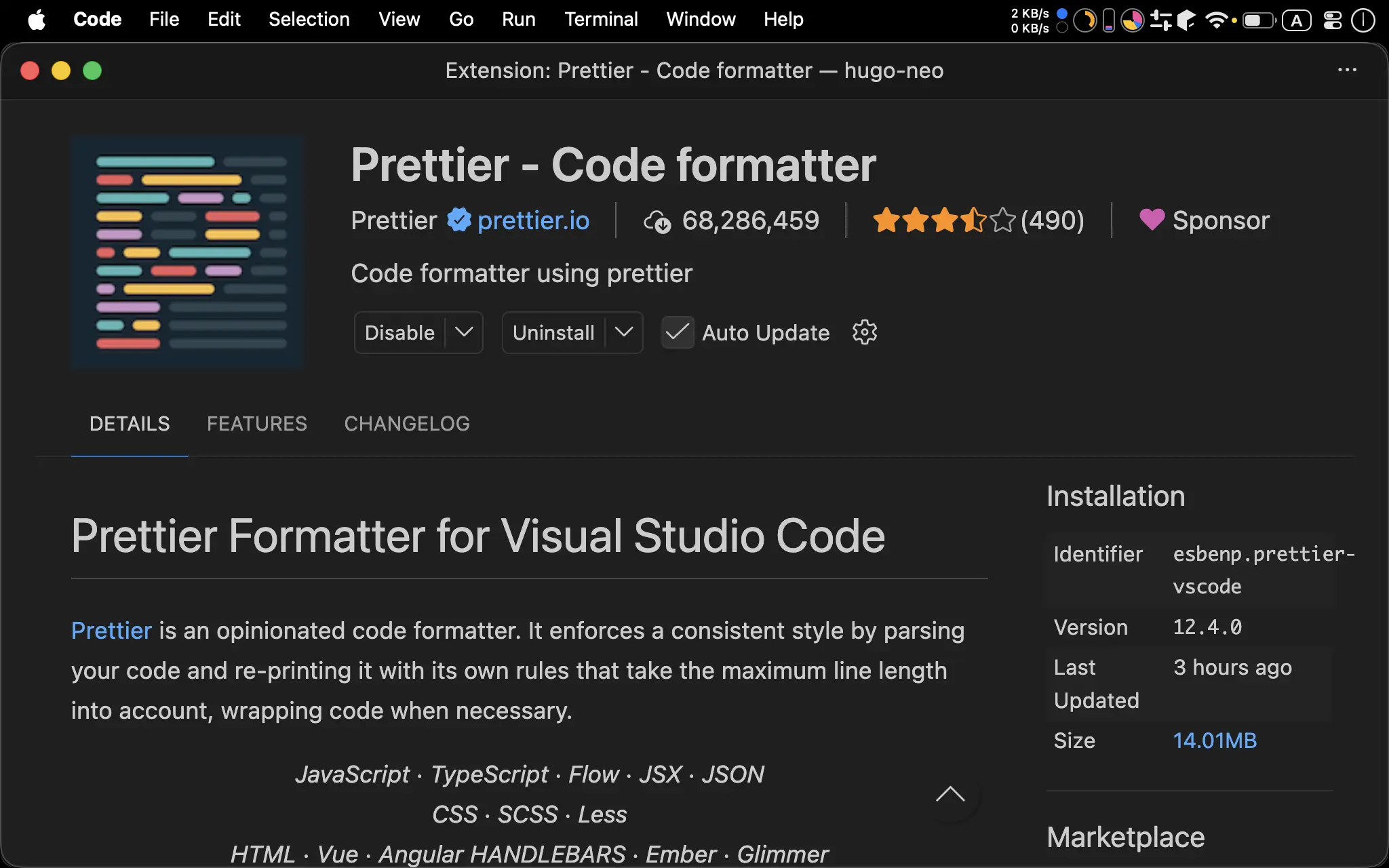Image resolution: width=1389 pixels, height=868 pixels.
Task: Open the Go menu
Action: [x=461, y=20]
